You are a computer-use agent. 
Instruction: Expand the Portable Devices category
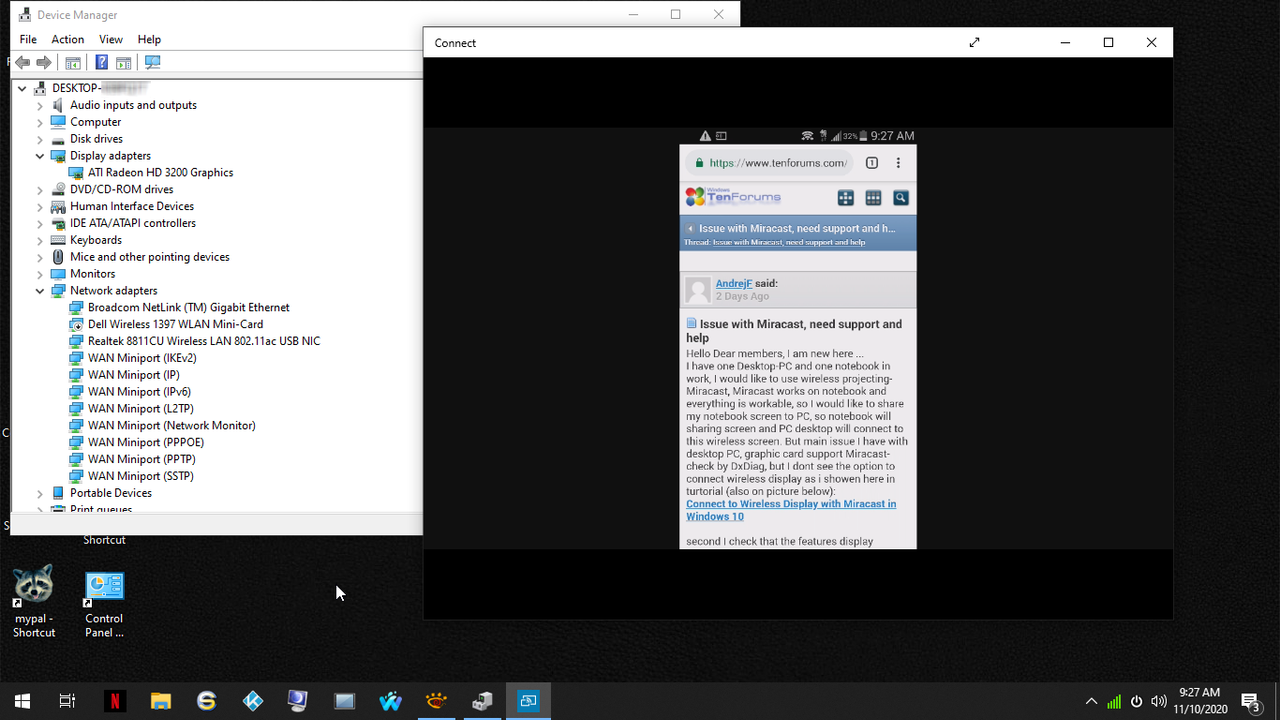pyautogui.click(x=40, y=493)
